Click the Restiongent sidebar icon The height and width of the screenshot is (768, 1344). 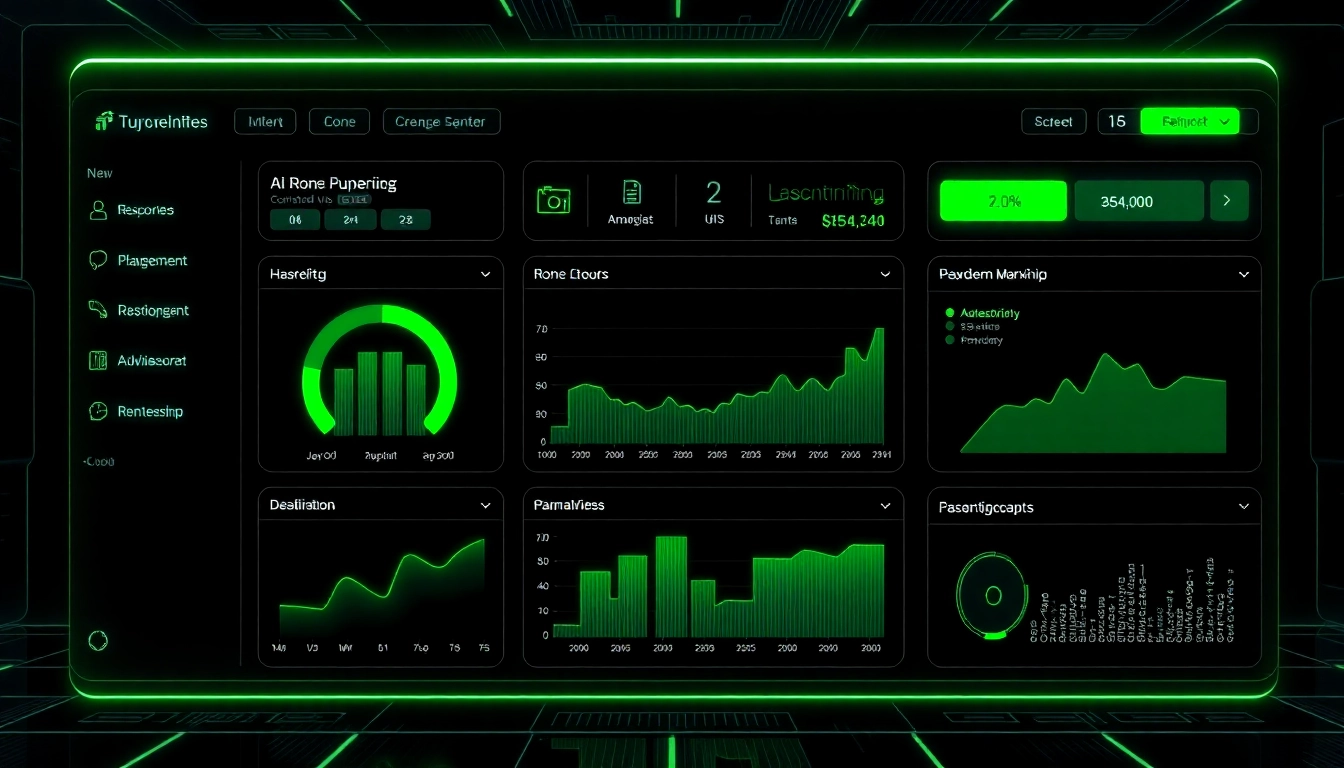tap(98, 310)
